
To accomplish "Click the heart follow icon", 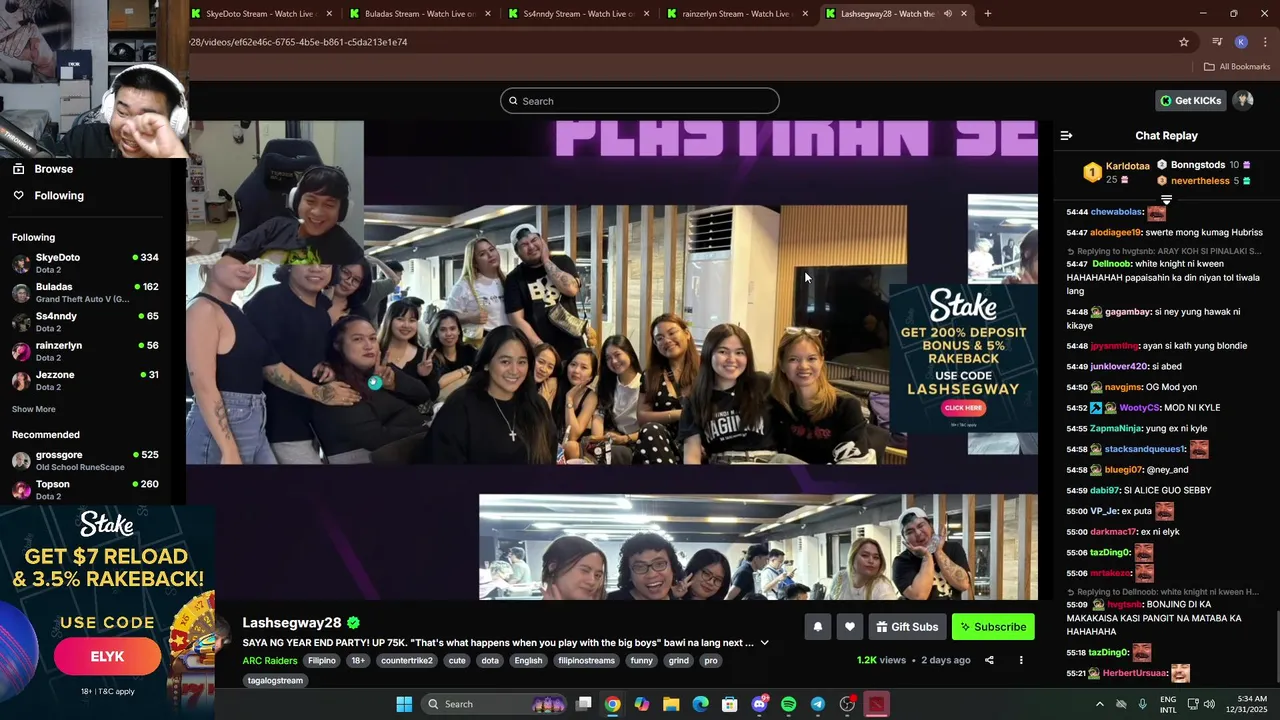I will click(850, 627).
